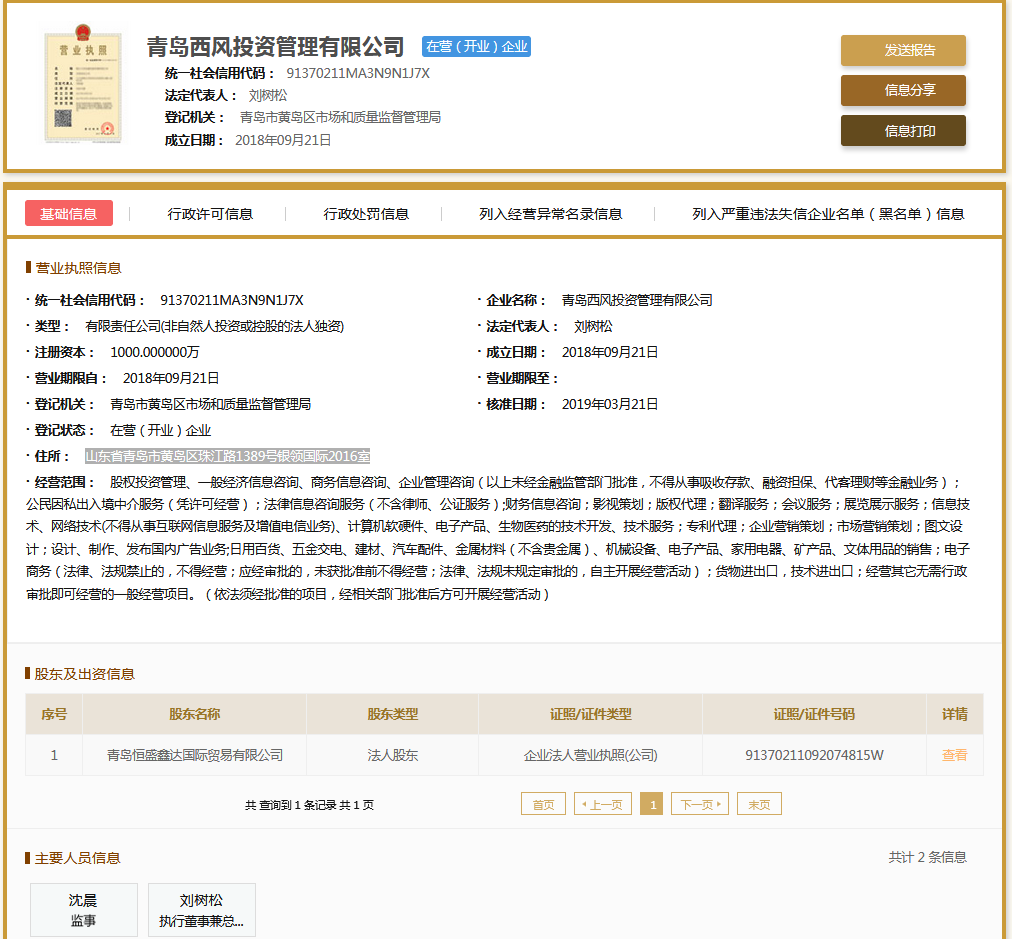
Task: Switch to the 行政许可信息 tab
Action: coord(210,214)
